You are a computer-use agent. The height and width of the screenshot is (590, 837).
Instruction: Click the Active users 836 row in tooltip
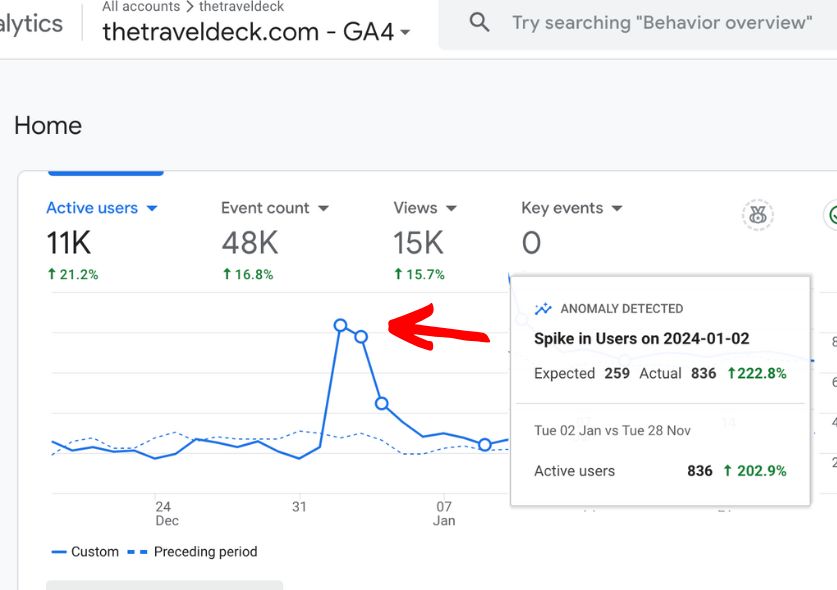coord(659,471)
